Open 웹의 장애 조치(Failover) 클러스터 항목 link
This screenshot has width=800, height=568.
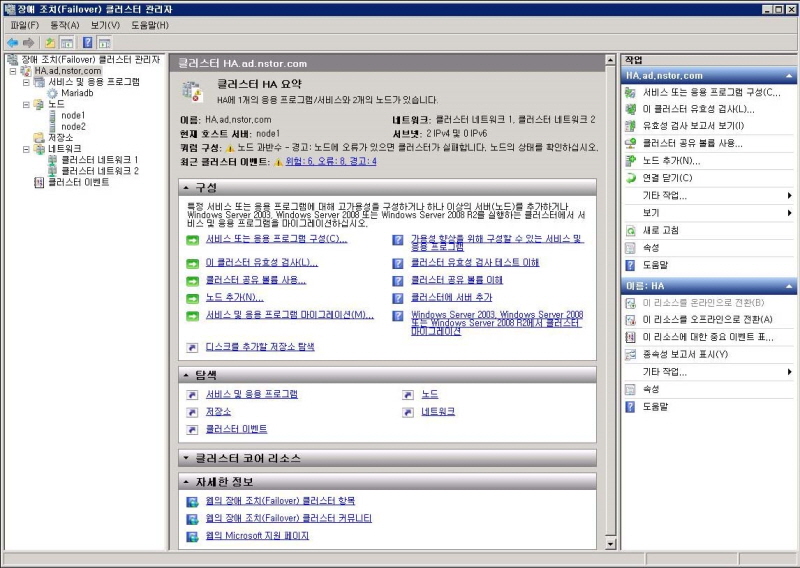pyautogui.click(x=280, y=501)
